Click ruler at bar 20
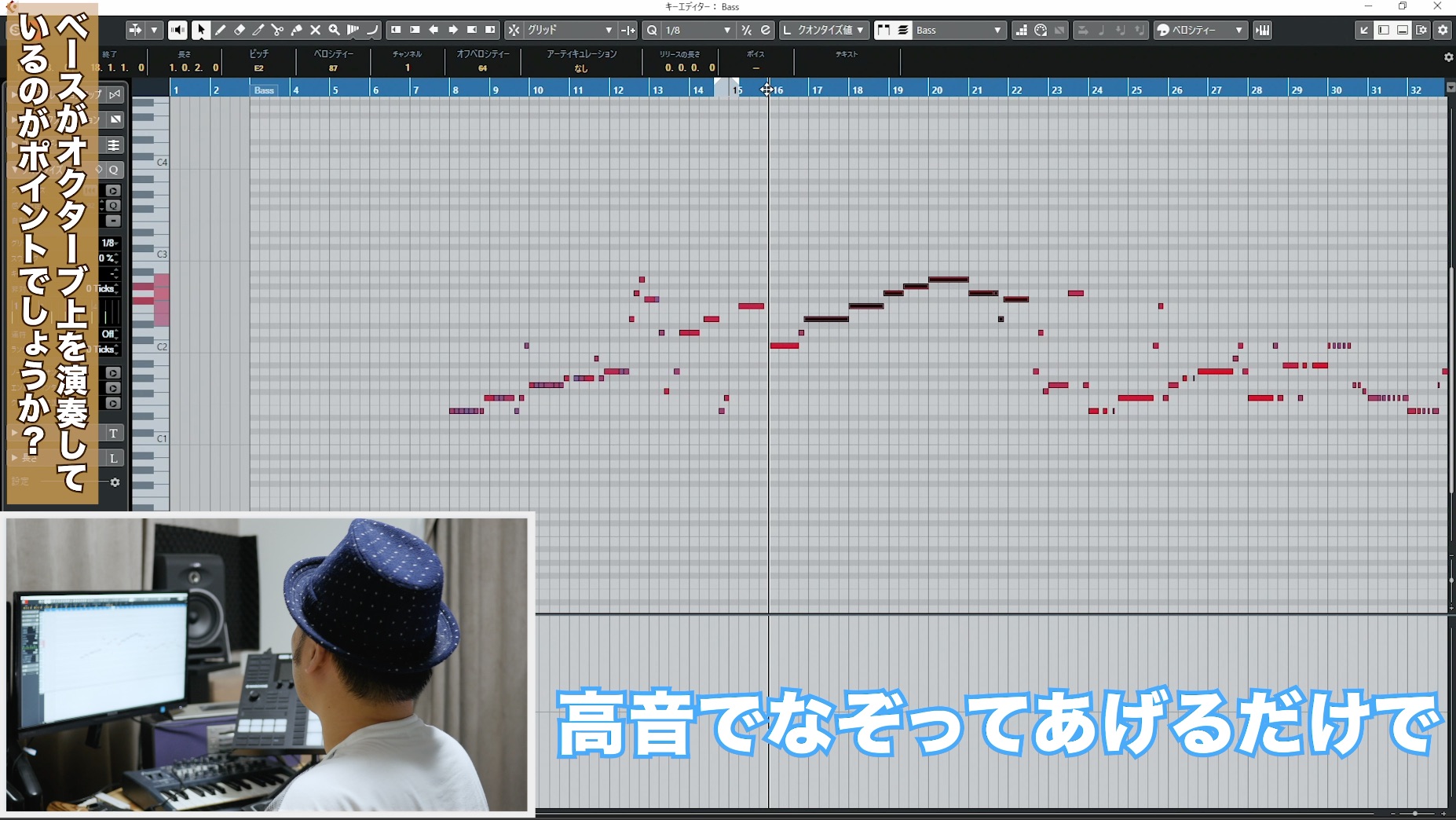 pos(937,89)
